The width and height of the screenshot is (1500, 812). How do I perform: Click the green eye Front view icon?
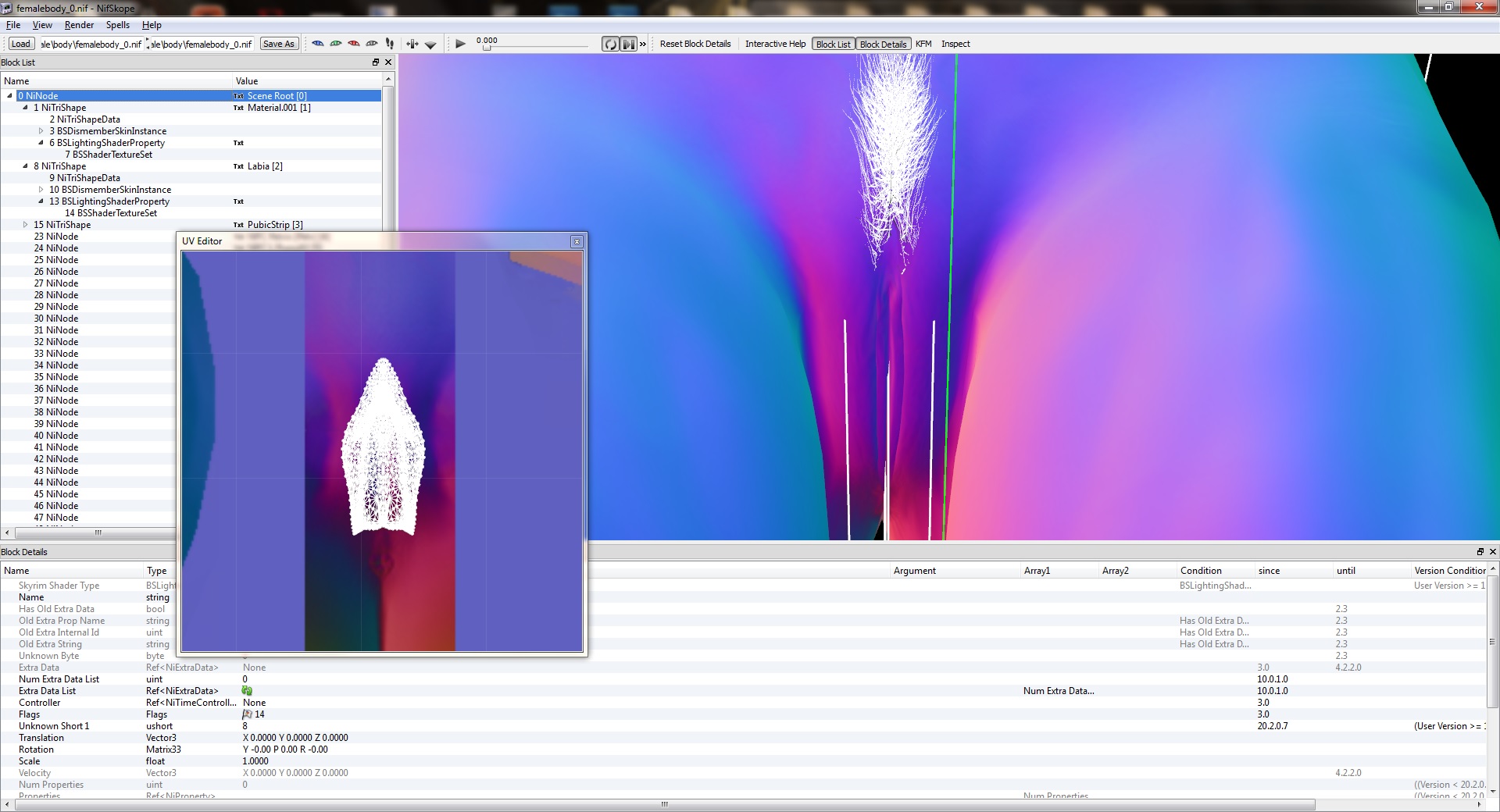336,44
